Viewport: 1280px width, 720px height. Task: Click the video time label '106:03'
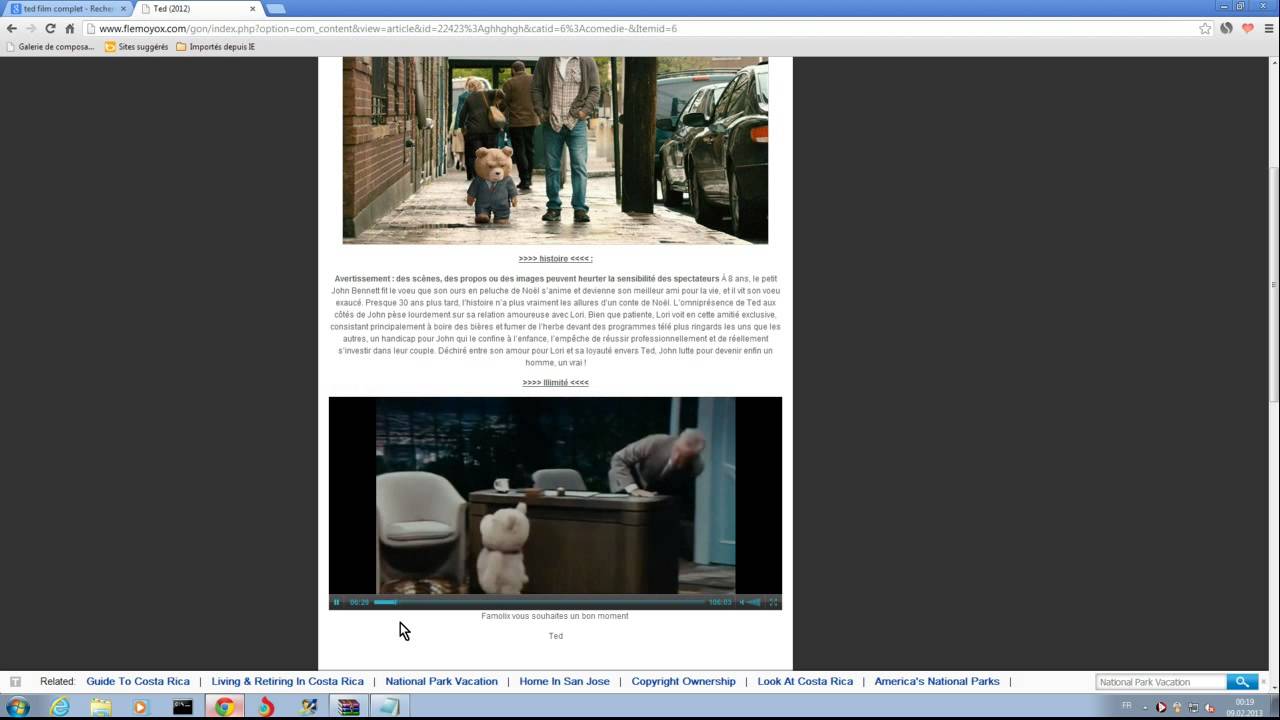(x=720, y=602)
